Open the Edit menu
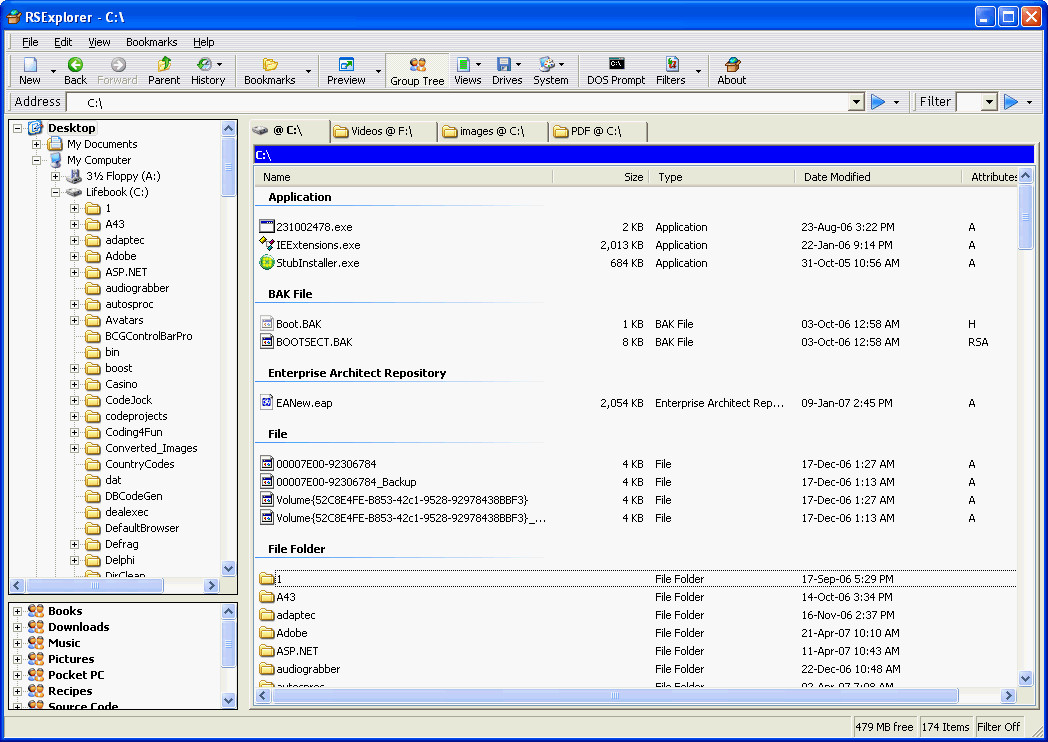The width and height of the screenshot is (1048, 742). [63, 42]
